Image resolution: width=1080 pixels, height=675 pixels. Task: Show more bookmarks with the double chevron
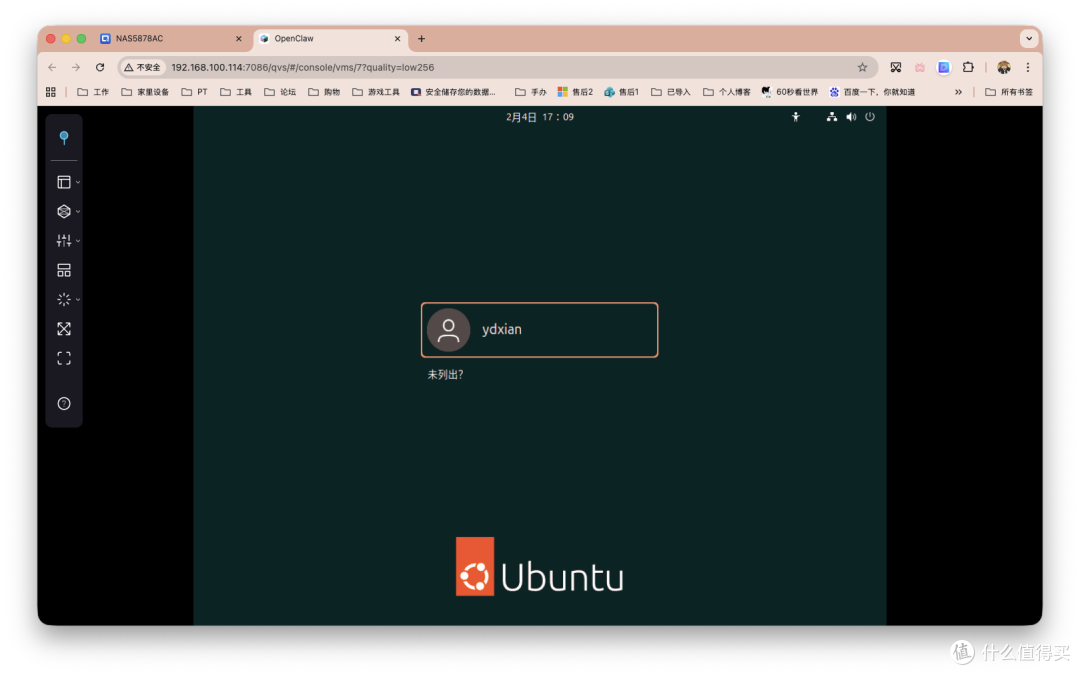(x=958, y=92)
